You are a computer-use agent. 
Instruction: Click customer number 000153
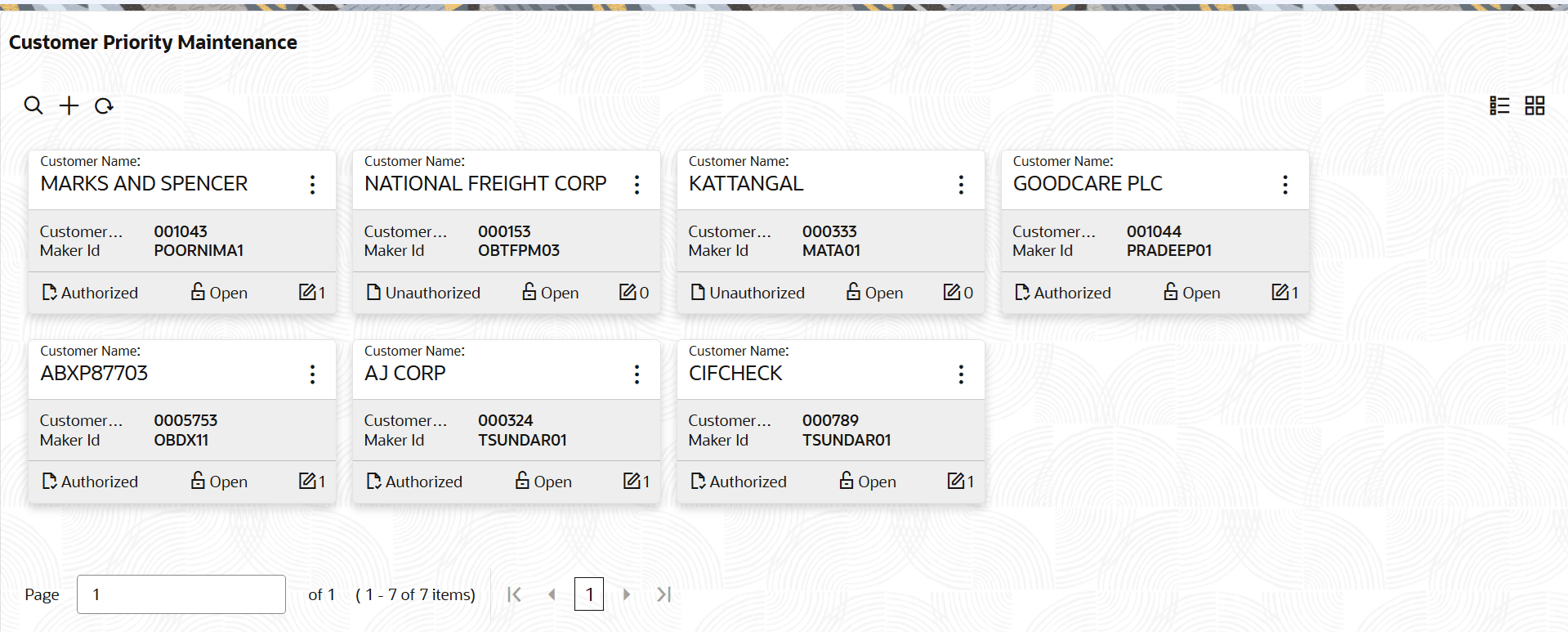click(504, 231)
